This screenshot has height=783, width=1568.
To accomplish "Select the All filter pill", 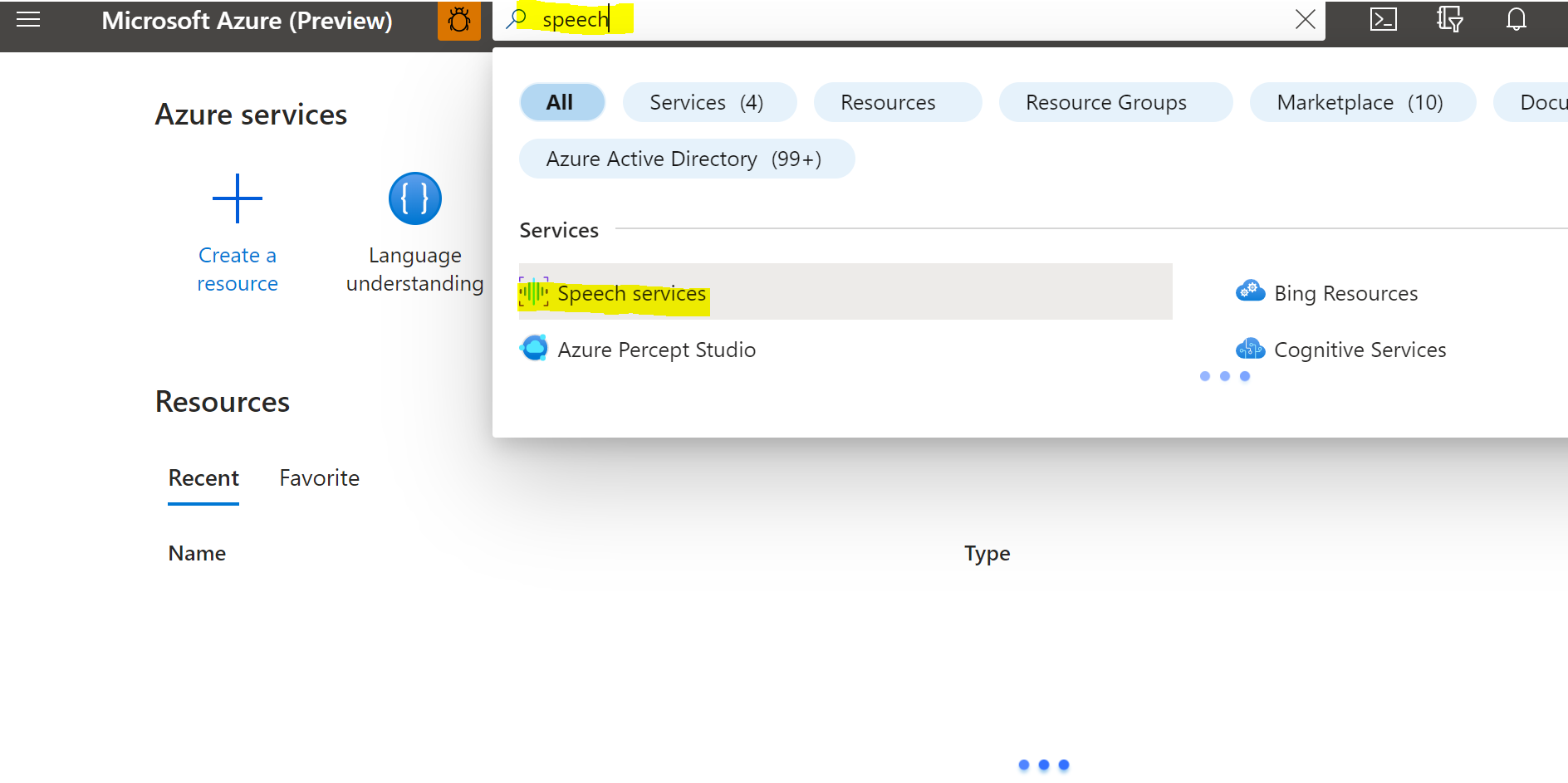I will pyautogui.click(x=562, y=102).
